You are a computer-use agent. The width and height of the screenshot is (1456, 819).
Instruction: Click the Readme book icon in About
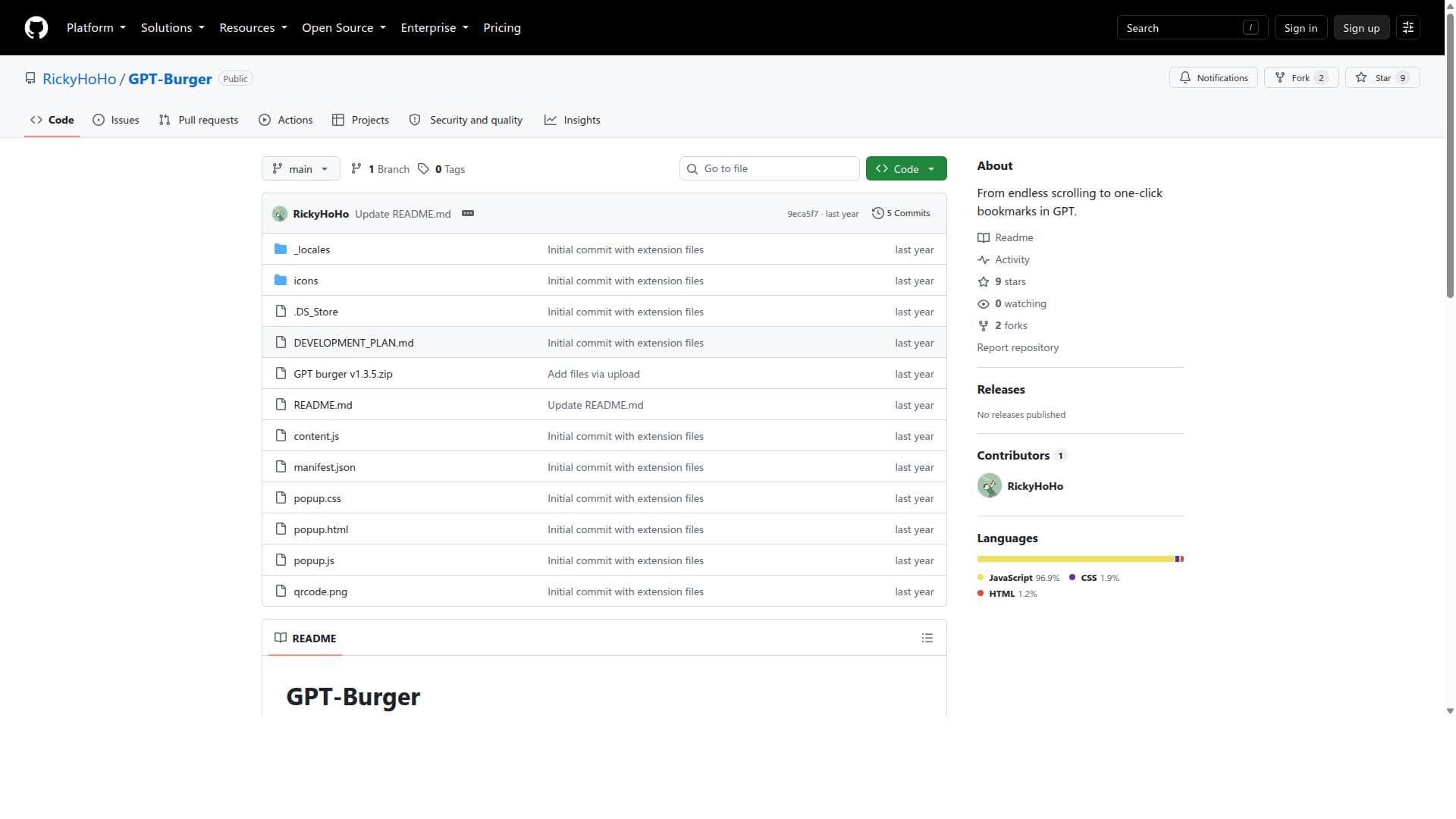pos(984,238)
